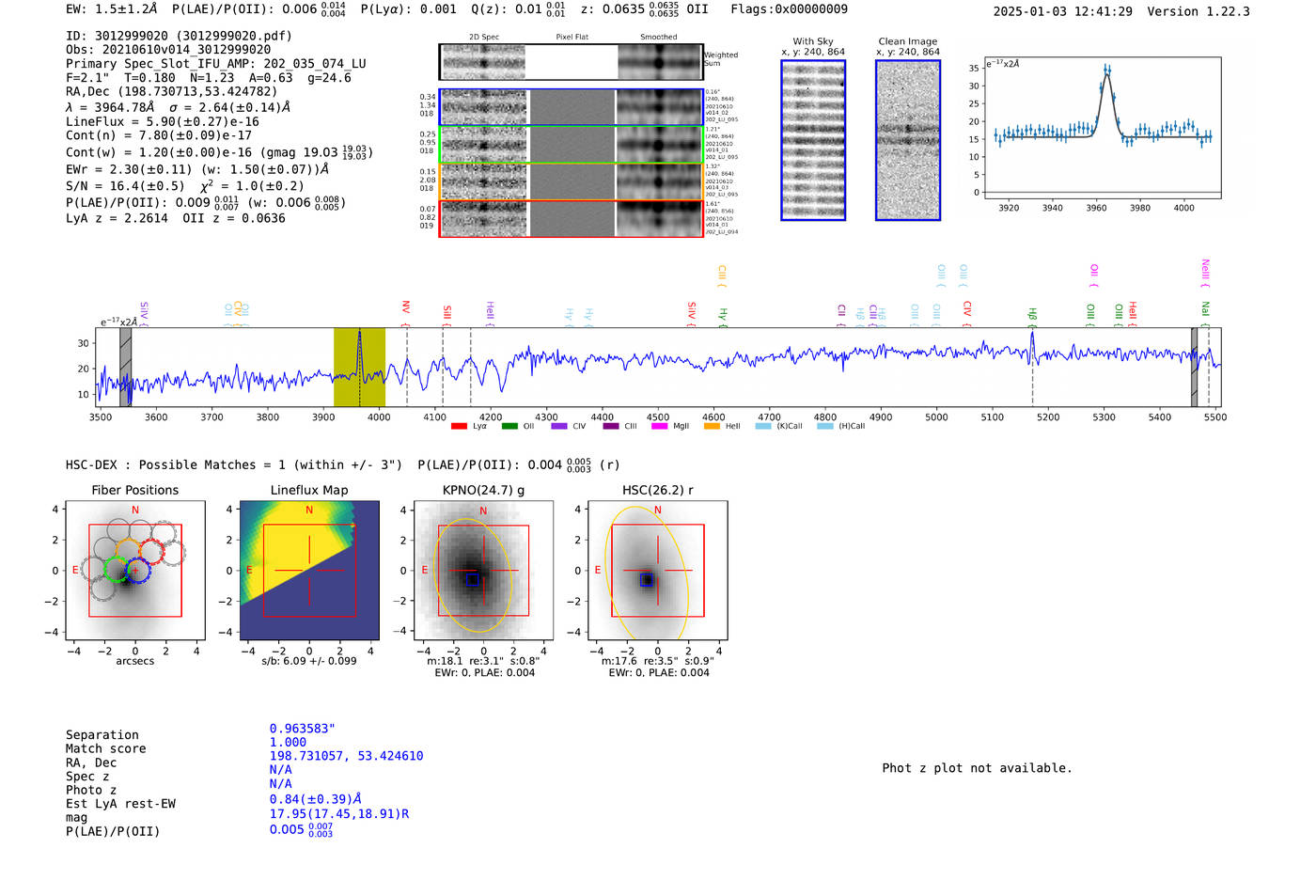
Task: Click the m:18.1 re:3.1" s:0.8" caption
Action: tap(483, 661)
